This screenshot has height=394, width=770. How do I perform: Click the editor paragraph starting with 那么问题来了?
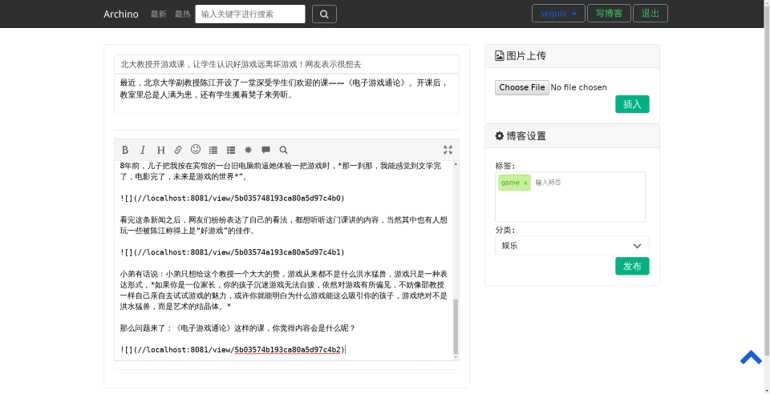pos(238,328)
